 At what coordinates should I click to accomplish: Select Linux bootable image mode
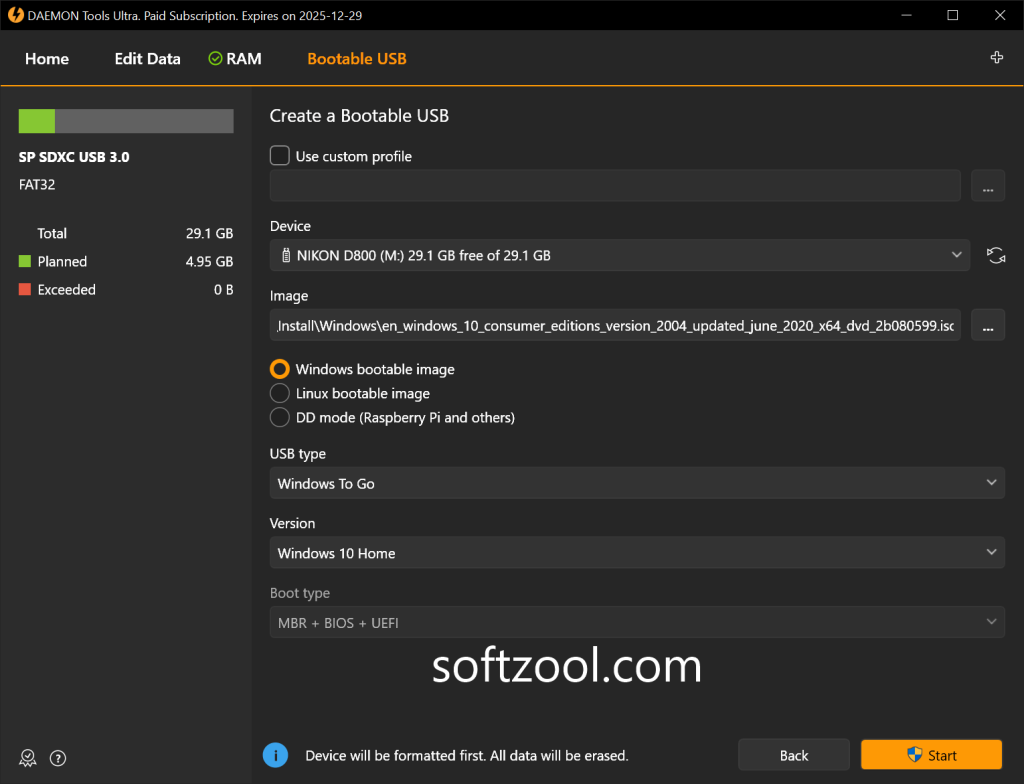pos(279,393)
